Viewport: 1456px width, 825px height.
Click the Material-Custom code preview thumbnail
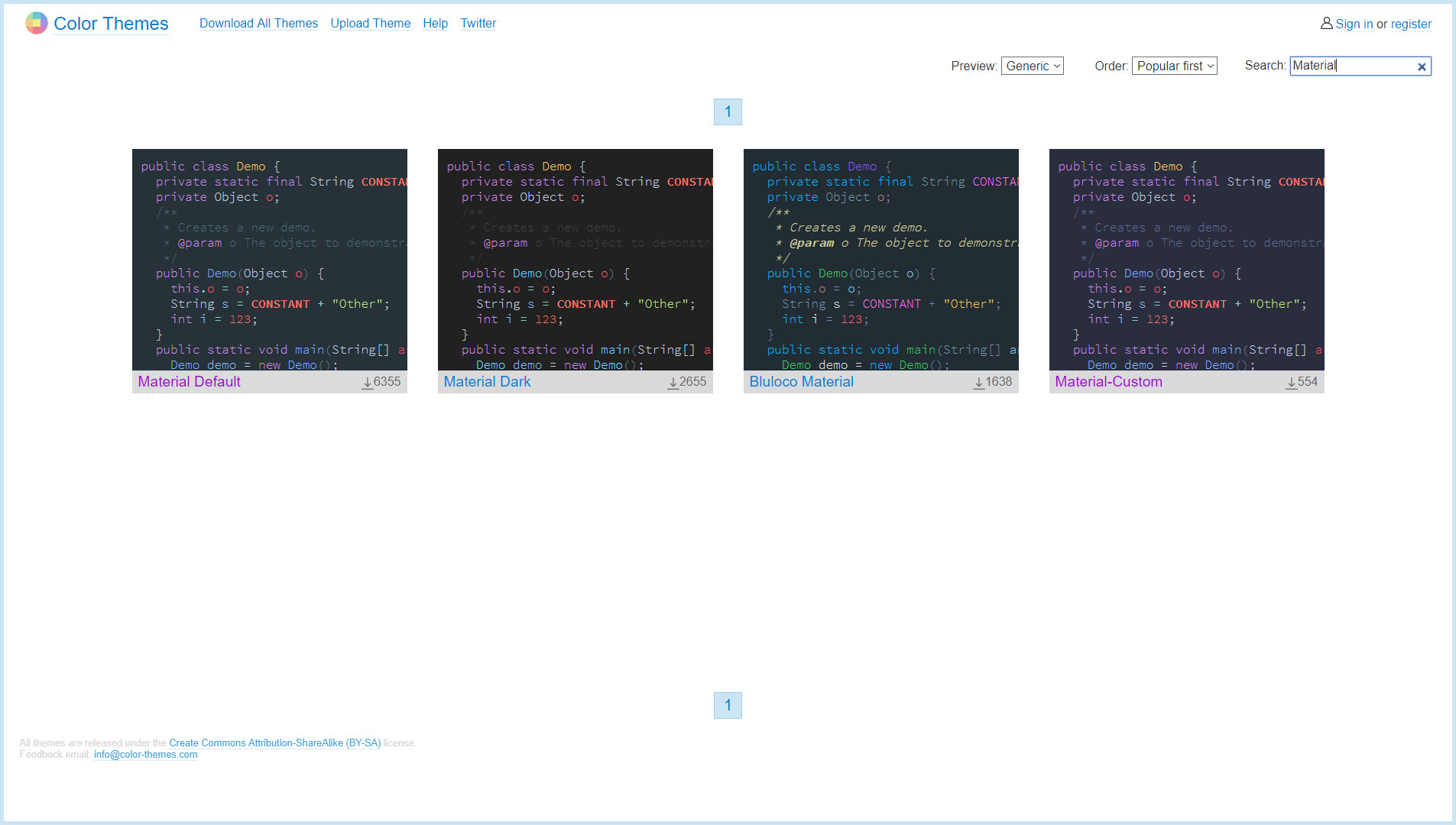pyautogui.click(x=1186, y=260)
